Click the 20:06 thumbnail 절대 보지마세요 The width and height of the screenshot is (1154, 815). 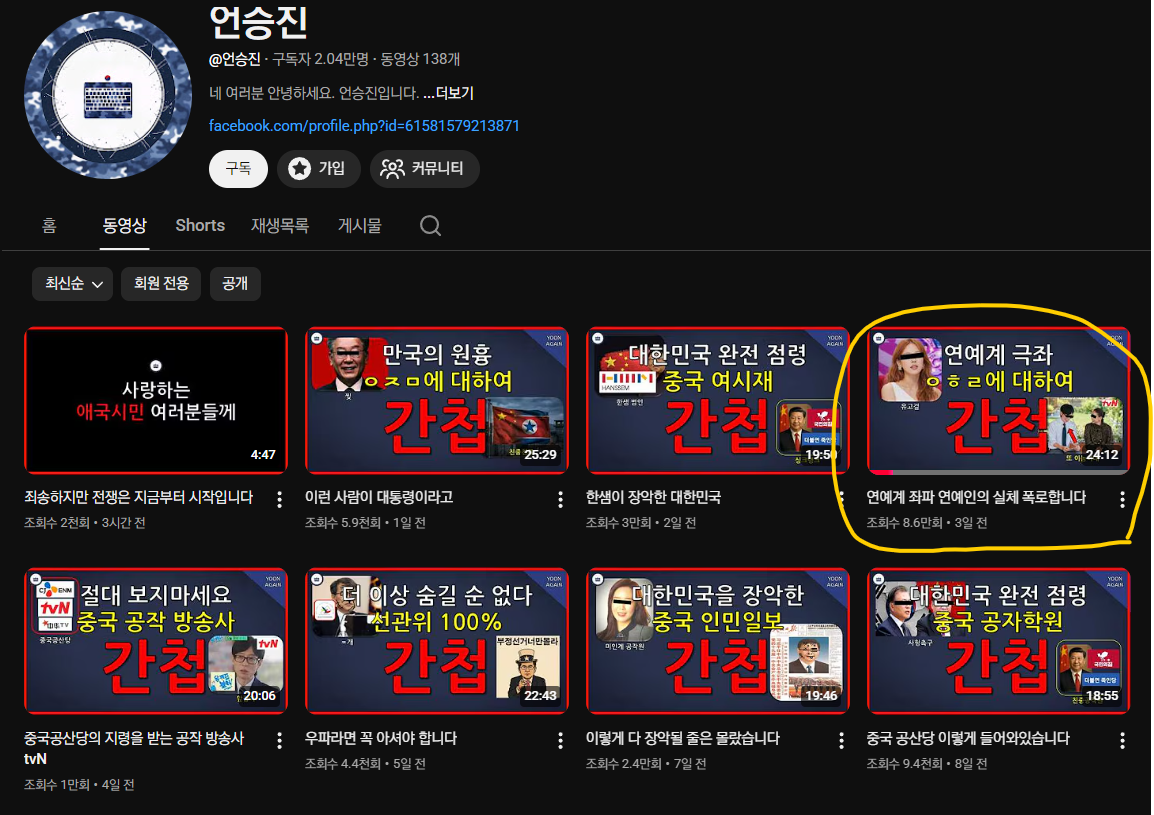156,641
